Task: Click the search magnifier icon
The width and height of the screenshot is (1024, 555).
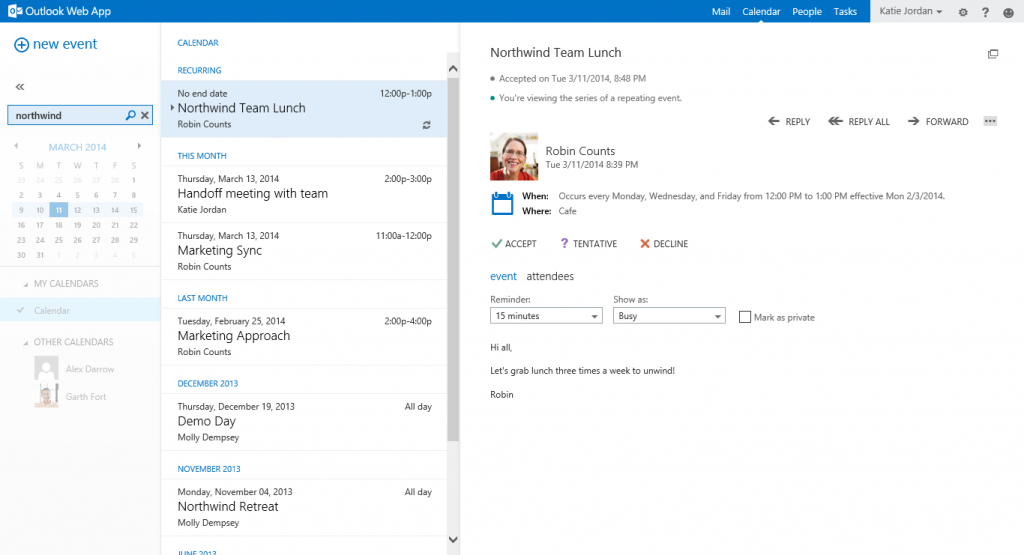Action: click(130, 116)
